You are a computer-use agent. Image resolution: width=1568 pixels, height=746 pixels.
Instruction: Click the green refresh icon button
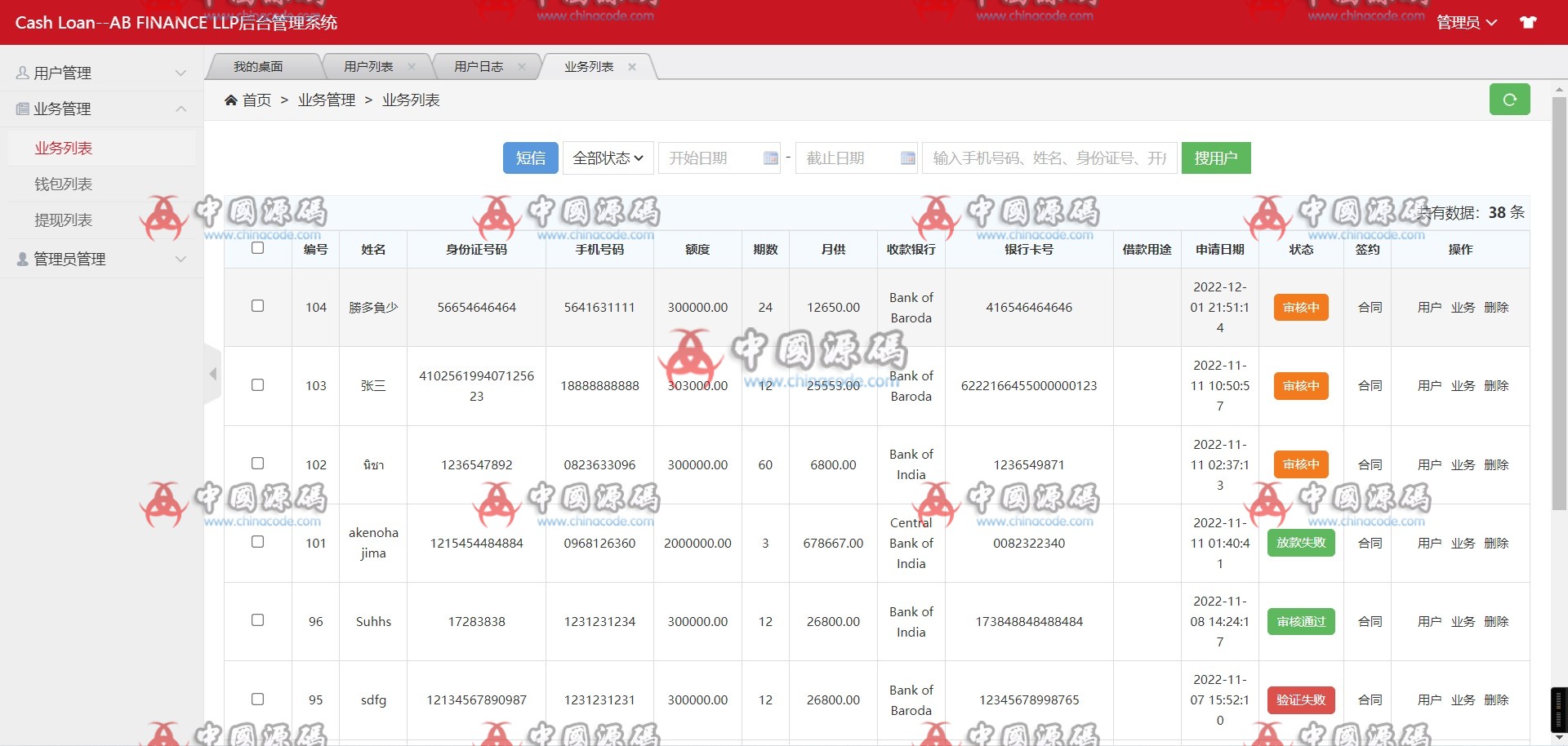1509,100
